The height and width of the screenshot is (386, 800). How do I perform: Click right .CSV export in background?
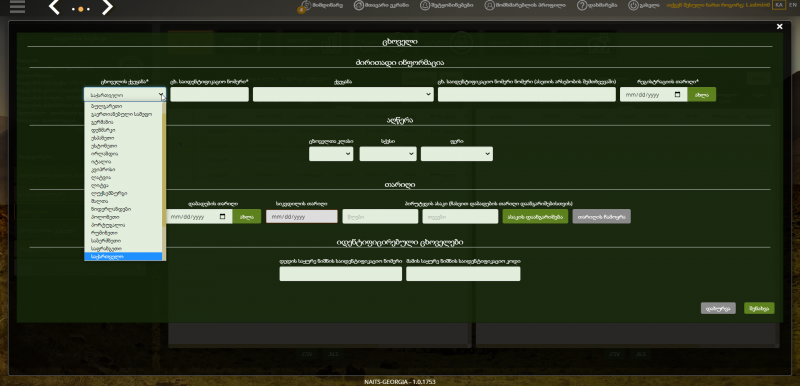(614, 354)
